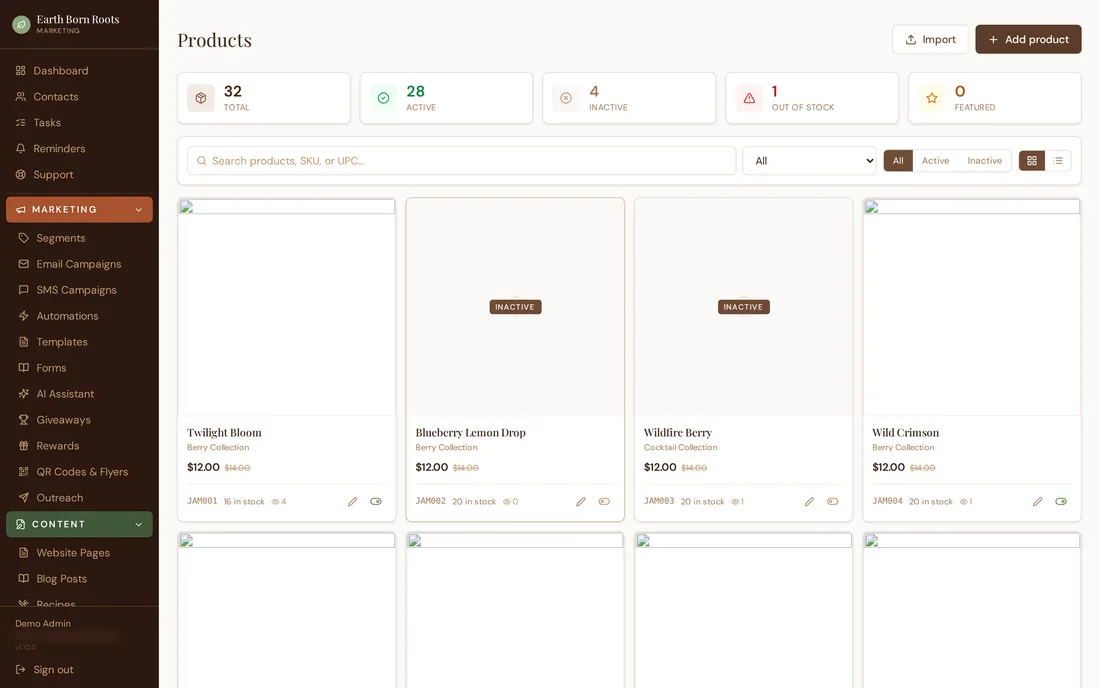The width and height of the screenshot is (1100, 688).
Task: Edit the Wild Crimson product
Action: 1038,501
